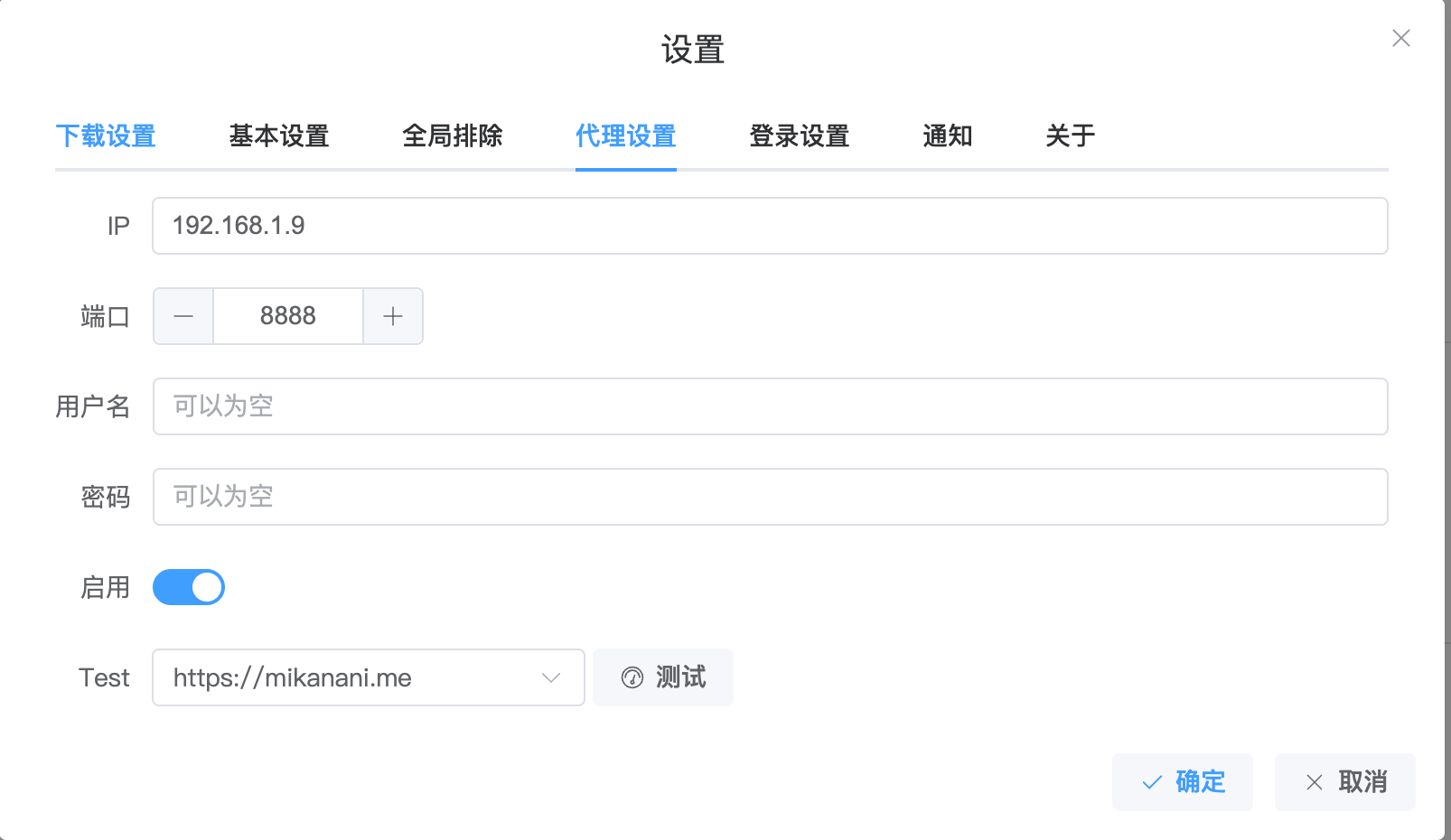Switch to 下载设置 tab
This screenshot has width=1451, height=840.
point(106,136)
